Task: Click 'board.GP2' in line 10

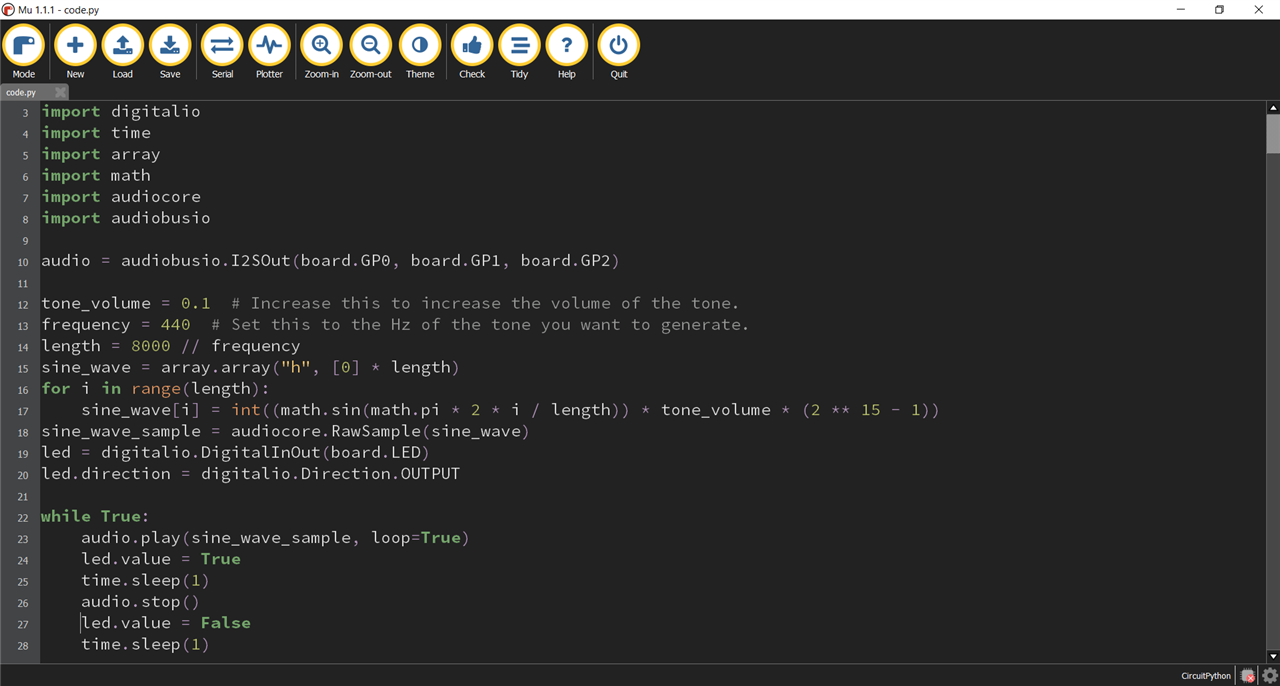Action: tap(565, 261)
